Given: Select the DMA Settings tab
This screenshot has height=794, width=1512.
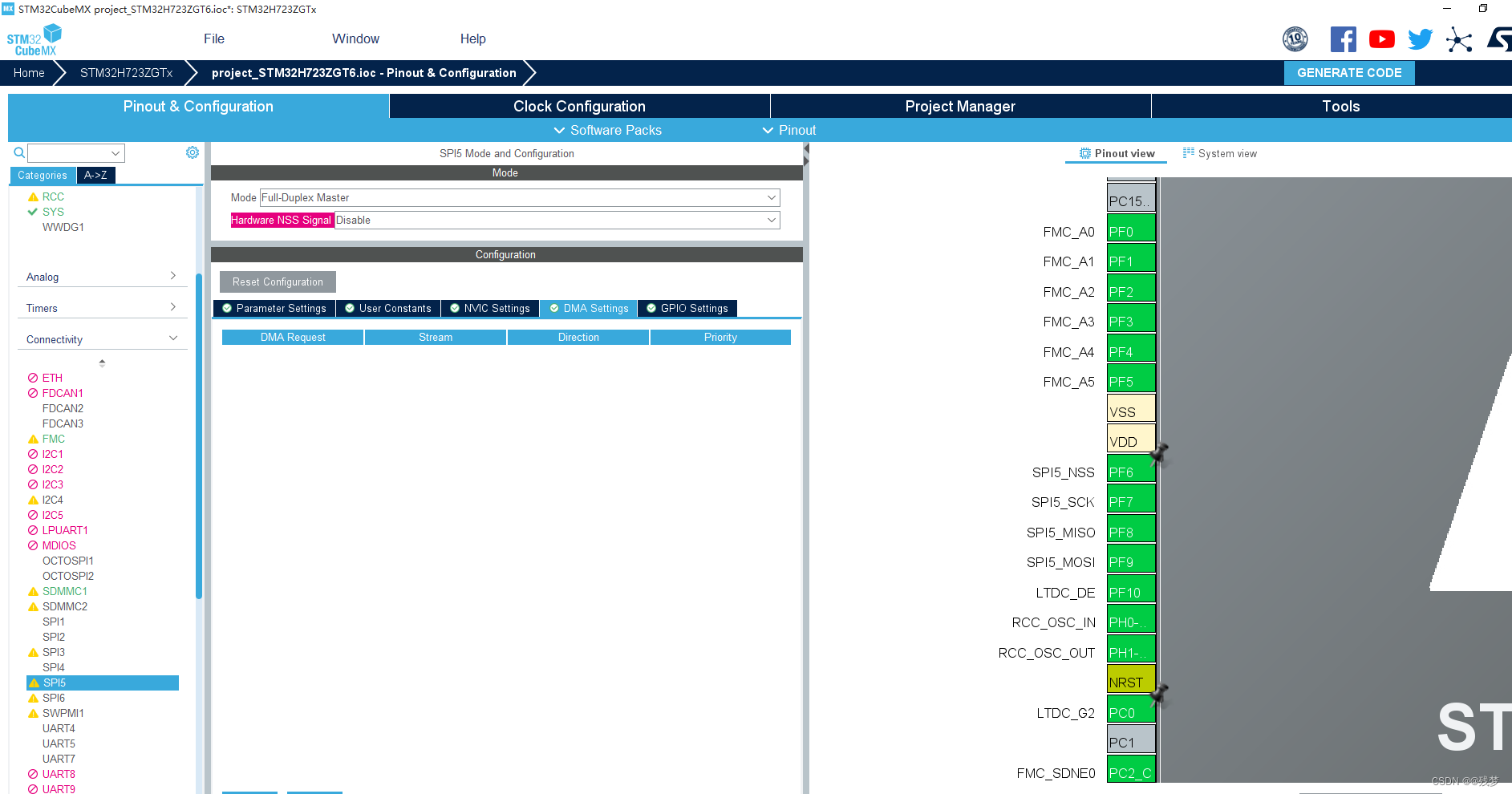Looking at the screenshot, I should pos(589,308).
